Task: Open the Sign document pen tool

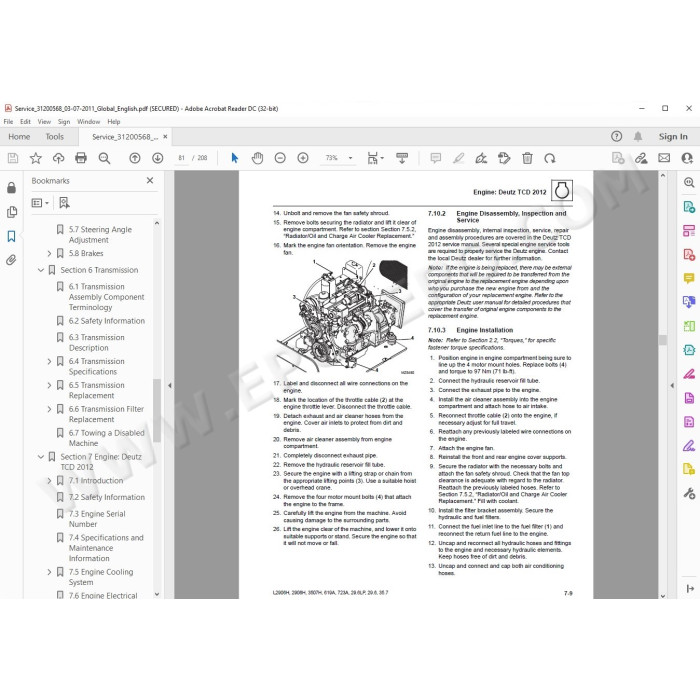Action: coord(481,158)
